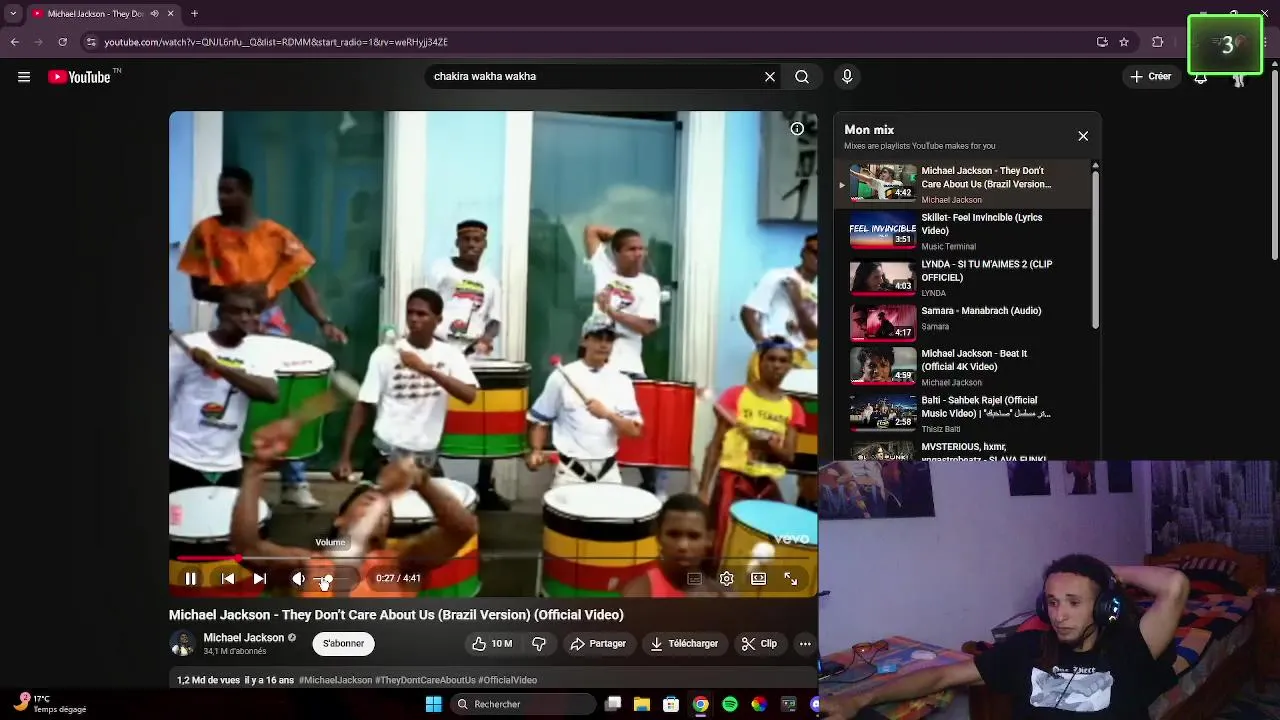Open more actions three-dot menu

805,644
